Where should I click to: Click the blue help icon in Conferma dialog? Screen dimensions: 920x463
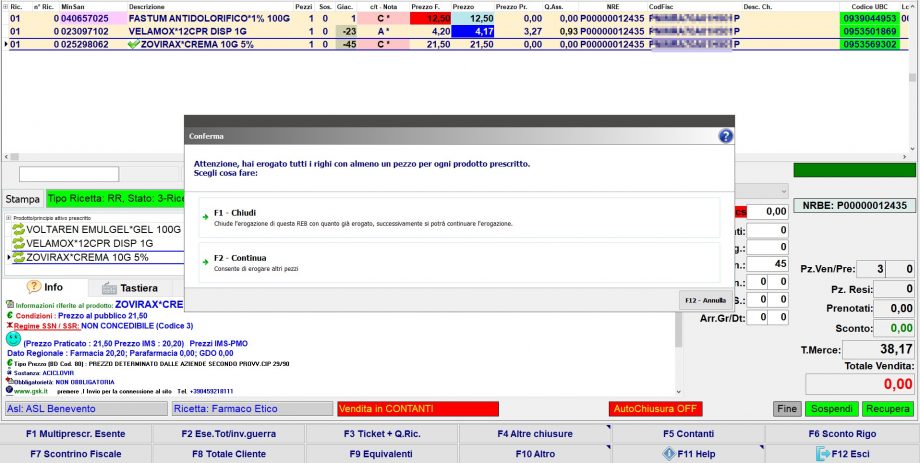point(726,136)
